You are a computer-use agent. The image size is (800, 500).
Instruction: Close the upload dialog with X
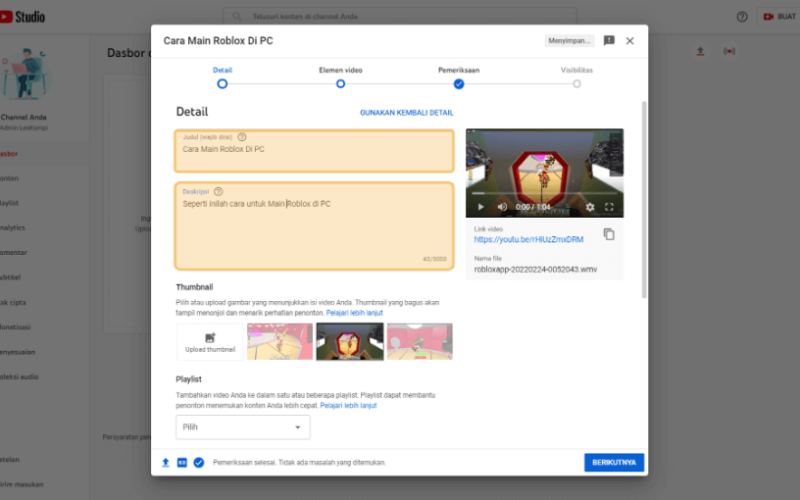[630, 41]
